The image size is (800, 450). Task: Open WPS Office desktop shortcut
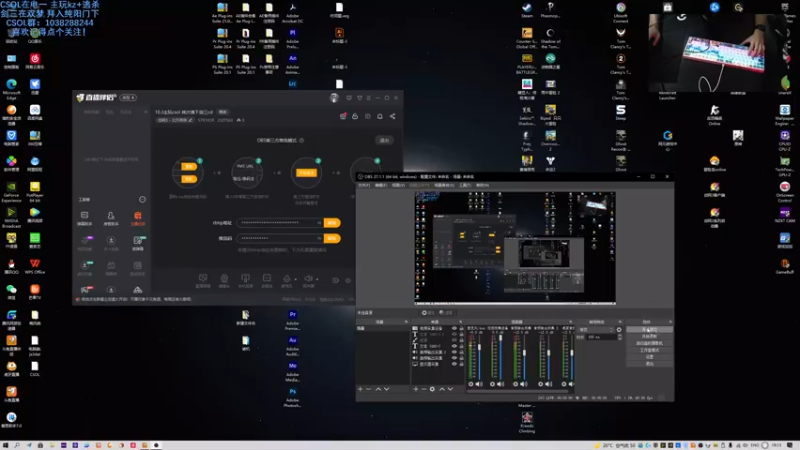pos(35,266)
